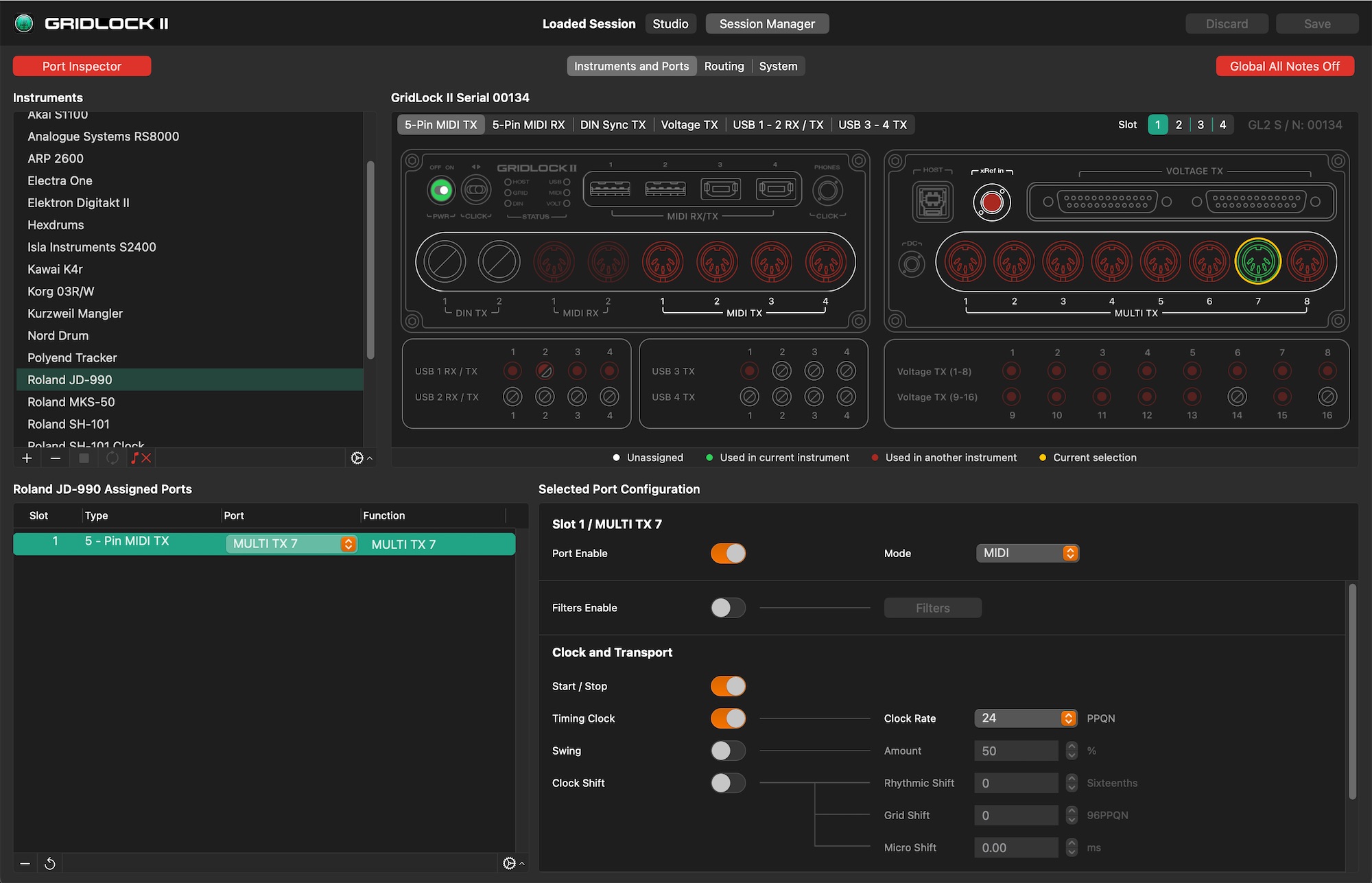Click the green power switch on device
Image resolution: width=1372 pixels, height=883 pixels.
pyautogui.click(x=441, y=190)
